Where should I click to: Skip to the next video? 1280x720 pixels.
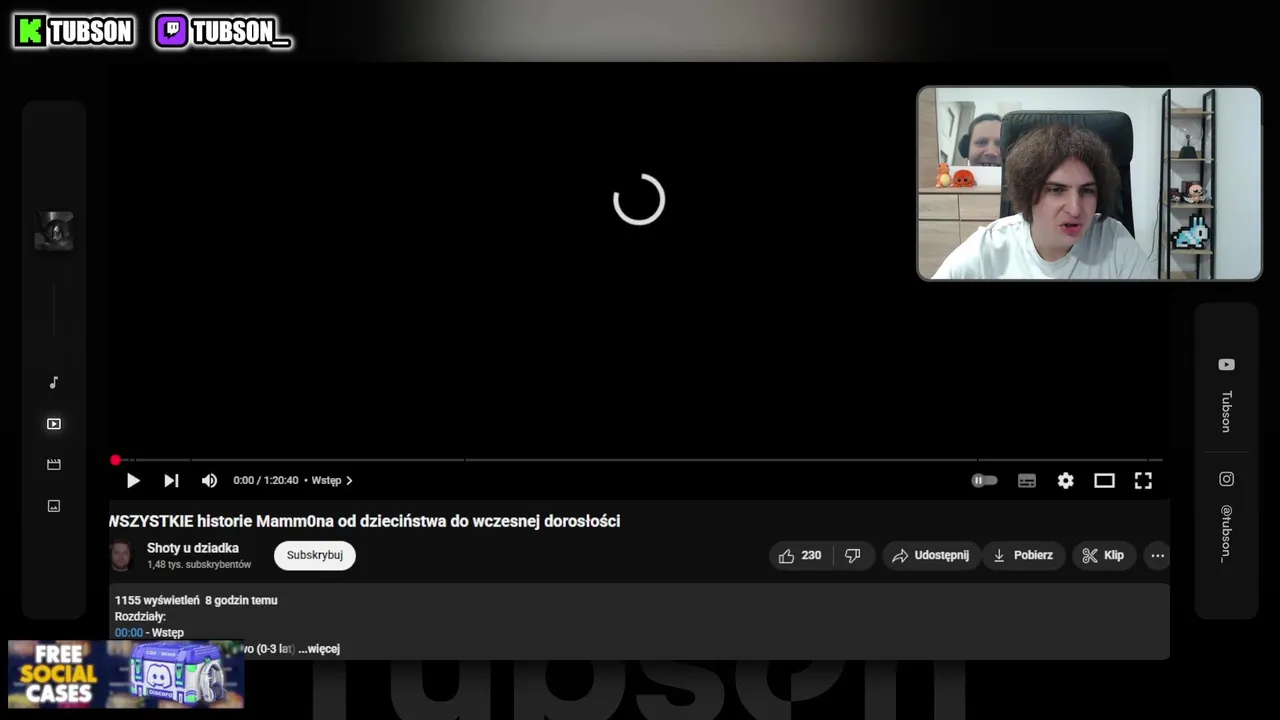point(171,481)
